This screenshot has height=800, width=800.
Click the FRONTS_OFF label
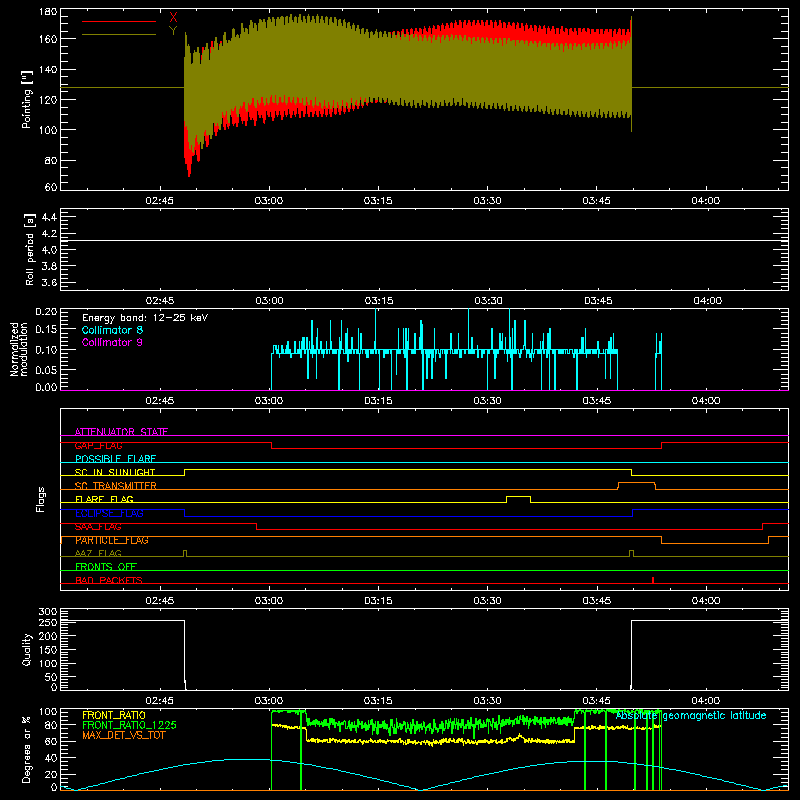[106, 567]
